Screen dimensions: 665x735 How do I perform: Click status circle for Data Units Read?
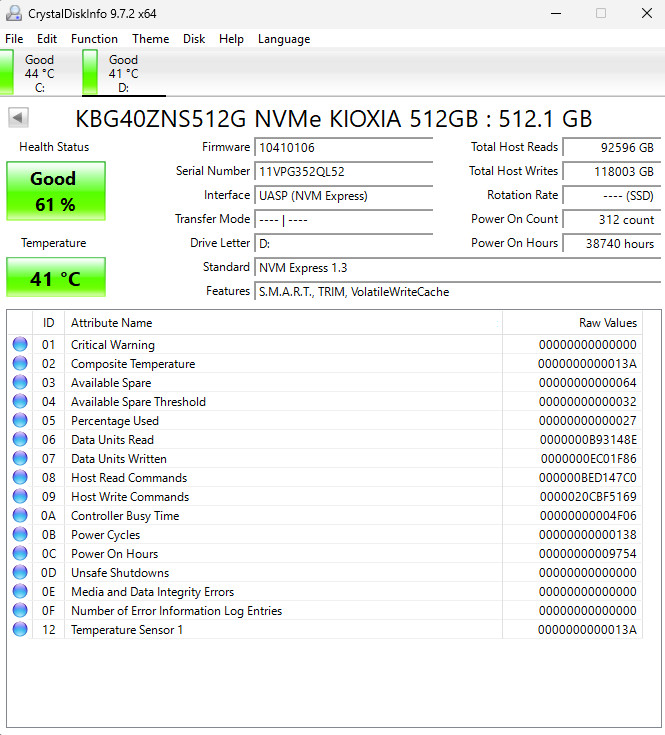pos(20,439)
